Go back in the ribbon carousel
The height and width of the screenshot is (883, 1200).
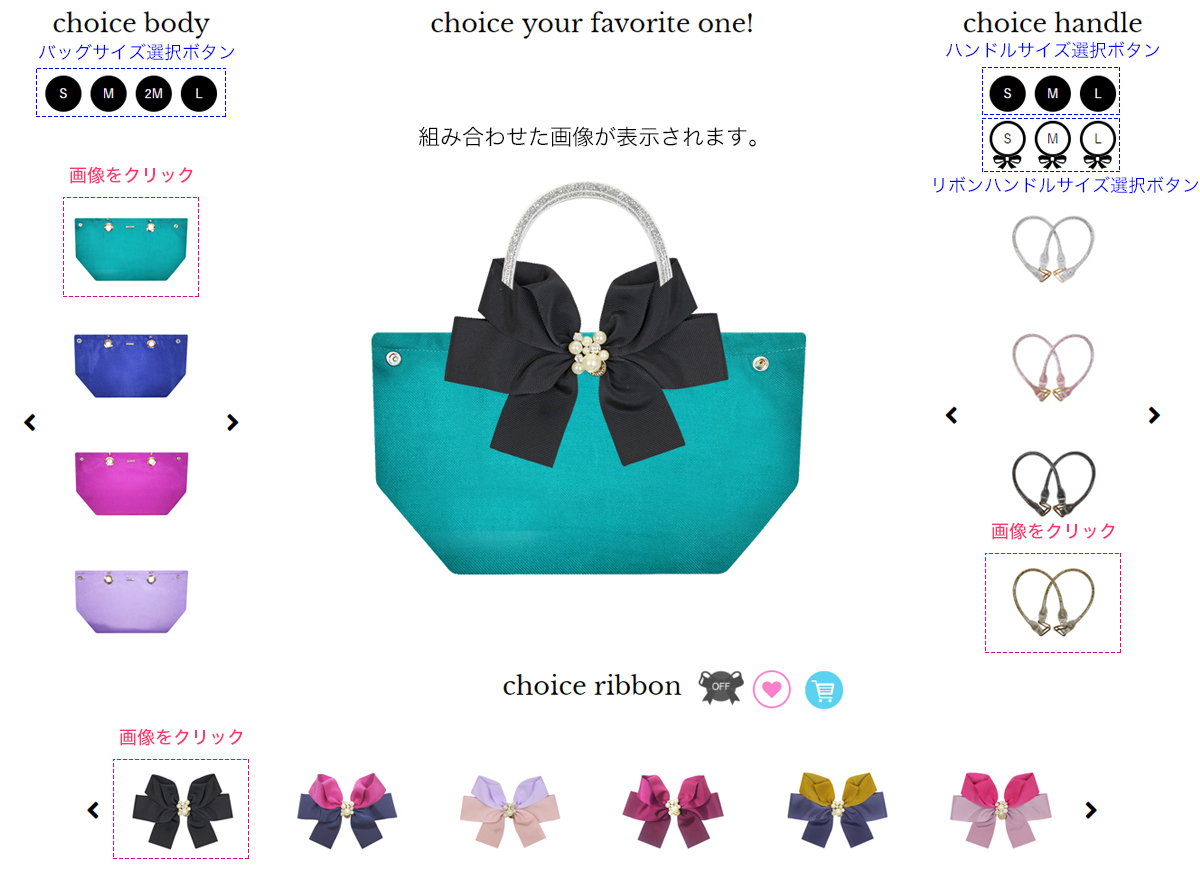click(x=93, y=810)
